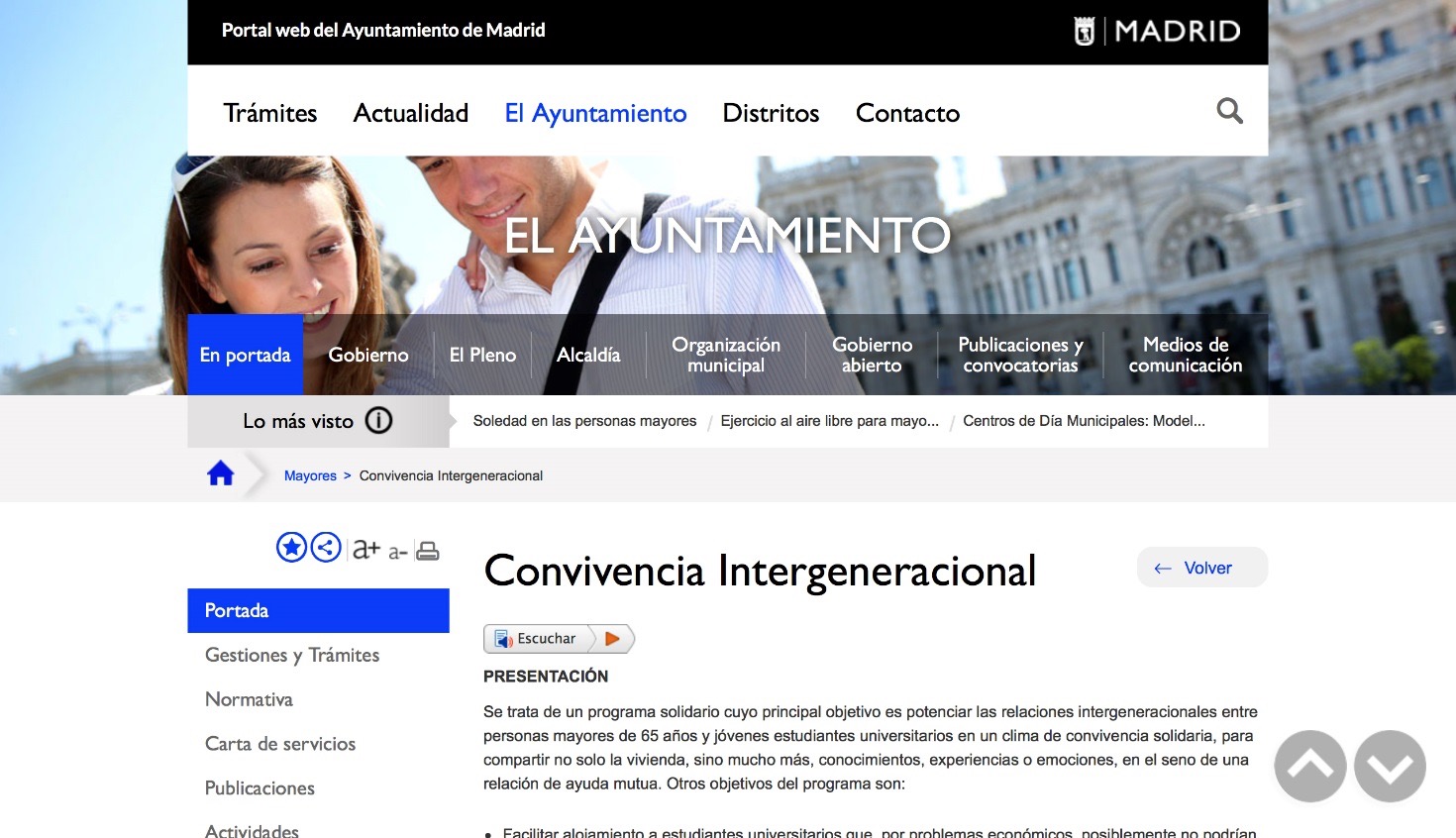
Task: Open Centros de Día Municipales link
Action: click(1084, 421)
